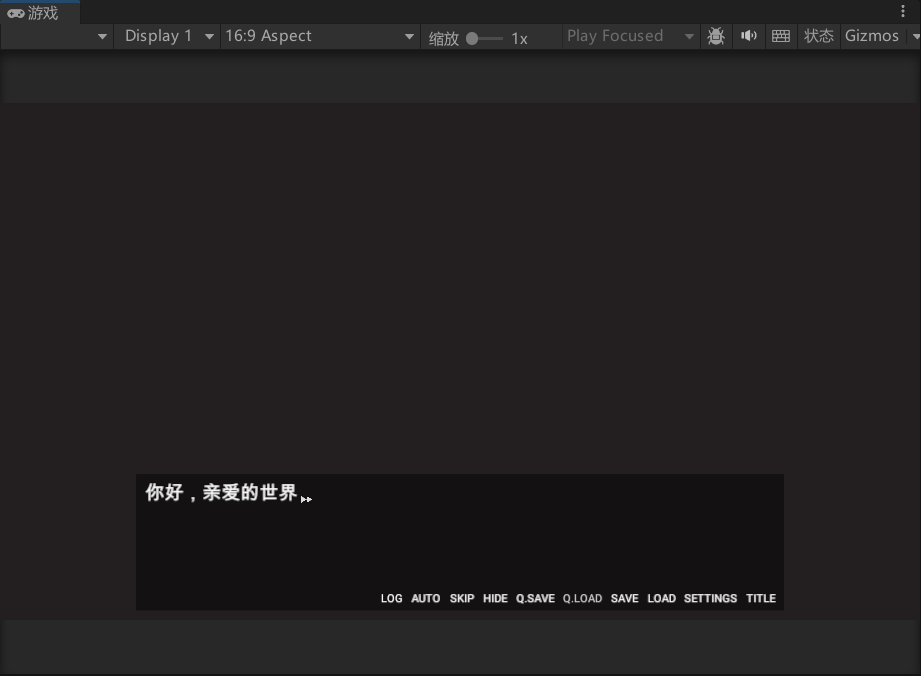
Task: Enable AUTO play mode
Action: coord(425,598)
